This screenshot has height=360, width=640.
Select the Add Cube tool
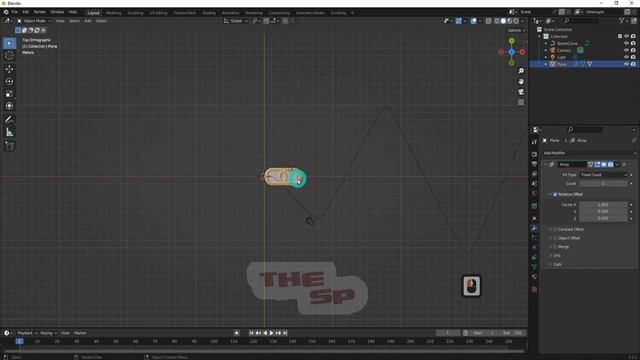click(9, 146)
